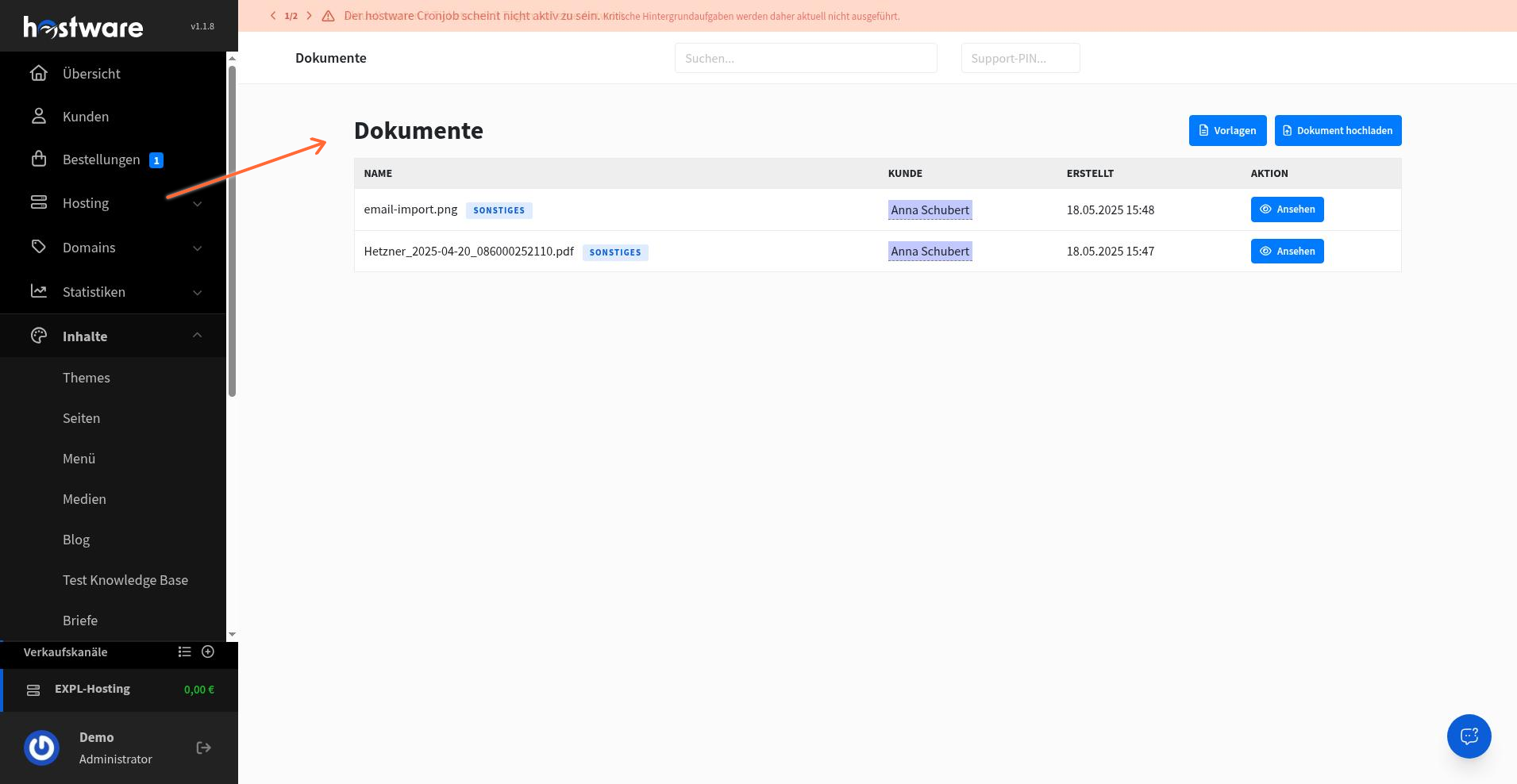Log out using the exit icon
This screenshot has height=784, width=1517.
tap(204, 747)
